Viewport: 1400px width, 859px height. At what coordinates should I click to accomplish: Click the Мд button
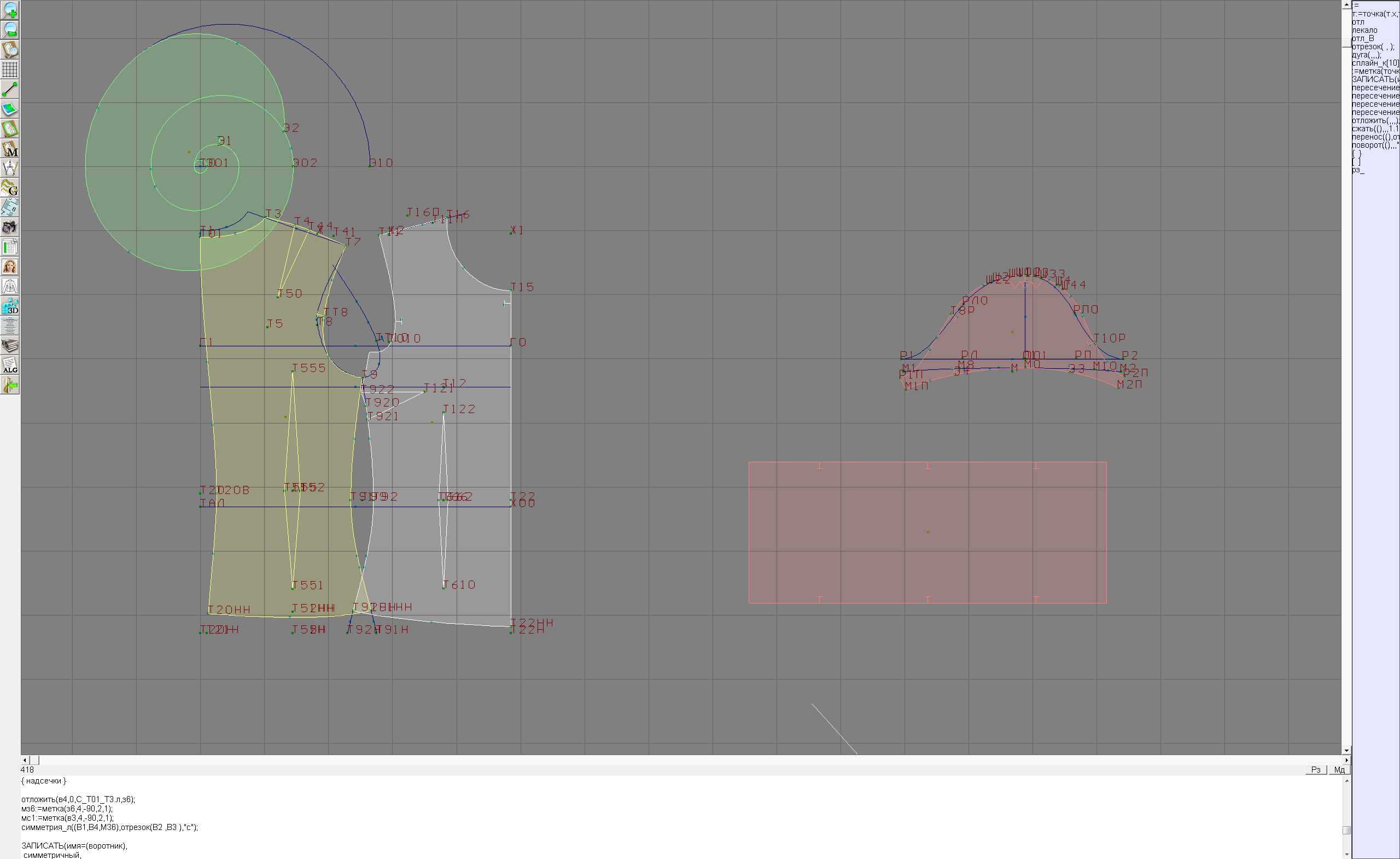(1339, 770)
